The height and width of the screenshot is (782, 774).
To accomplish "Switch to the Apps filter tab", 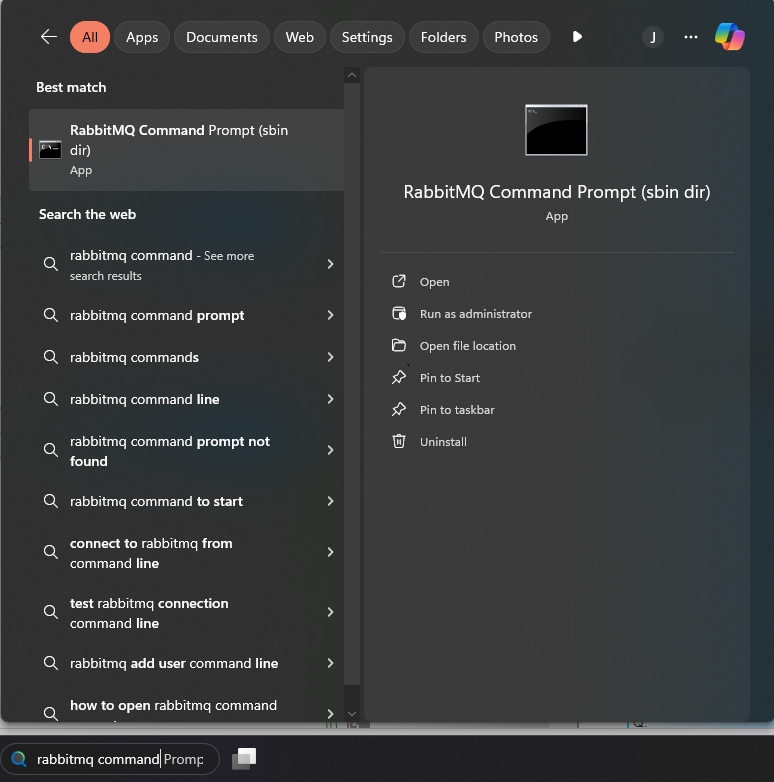I will tap(142, 37).
